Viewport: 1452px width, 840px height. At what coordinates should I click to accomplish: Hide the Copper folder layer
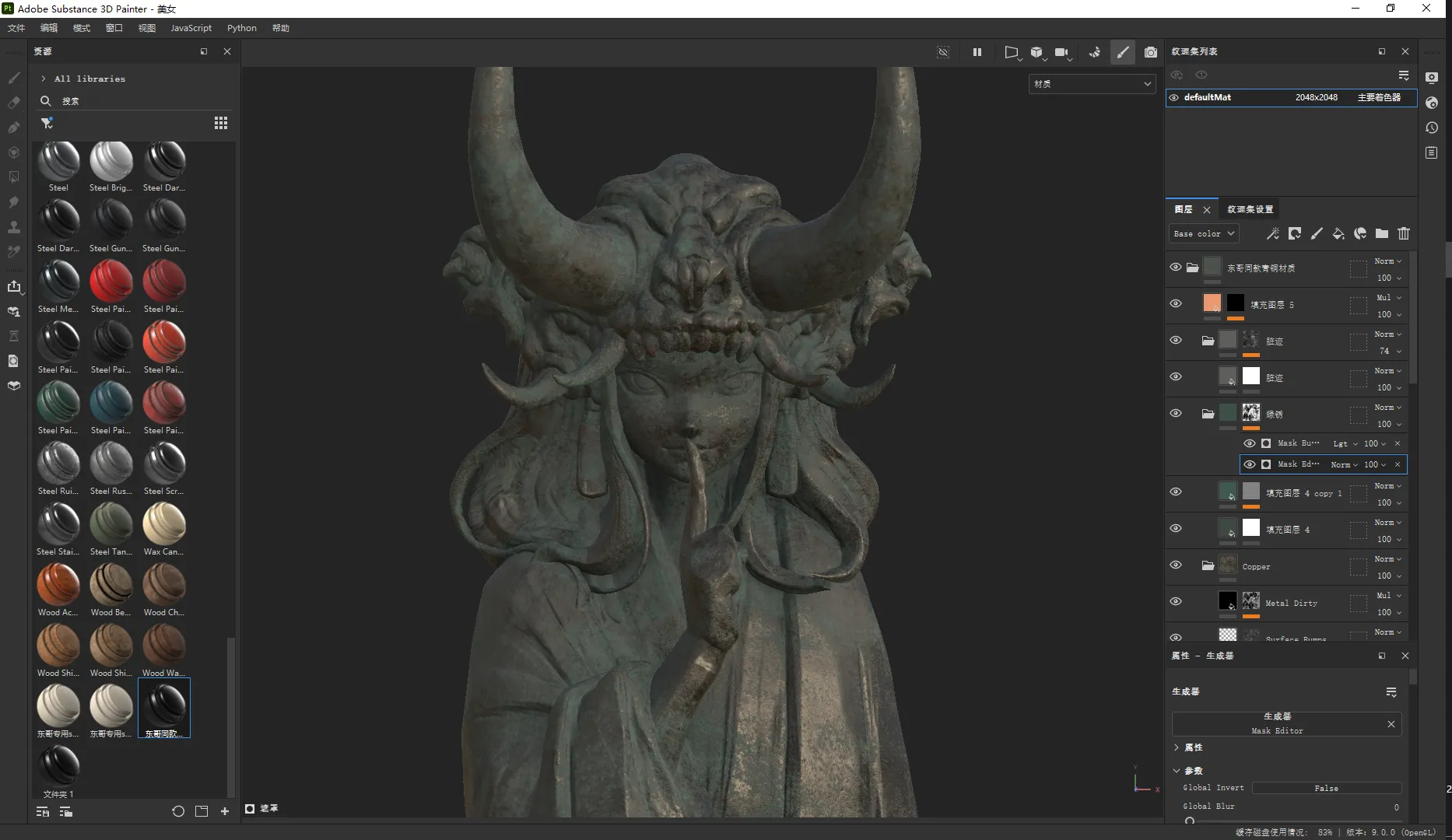point(1175,565)
